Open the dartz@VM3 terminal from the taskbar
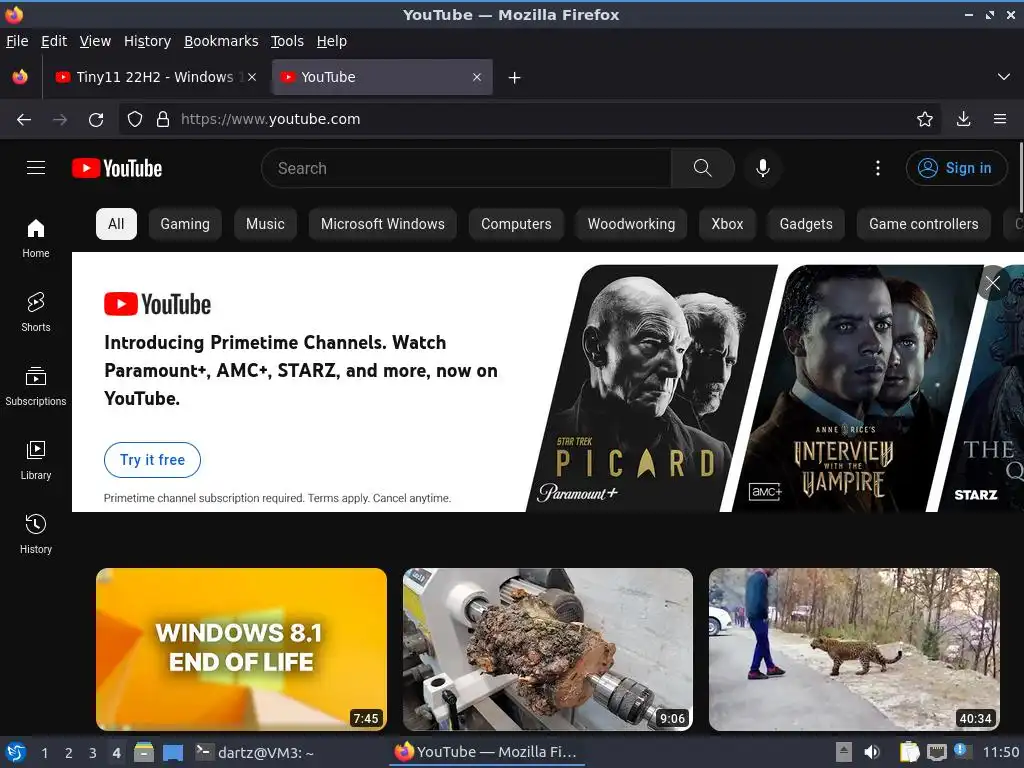The height and width of the screenshot is (768, 1024). pos(255,752)
